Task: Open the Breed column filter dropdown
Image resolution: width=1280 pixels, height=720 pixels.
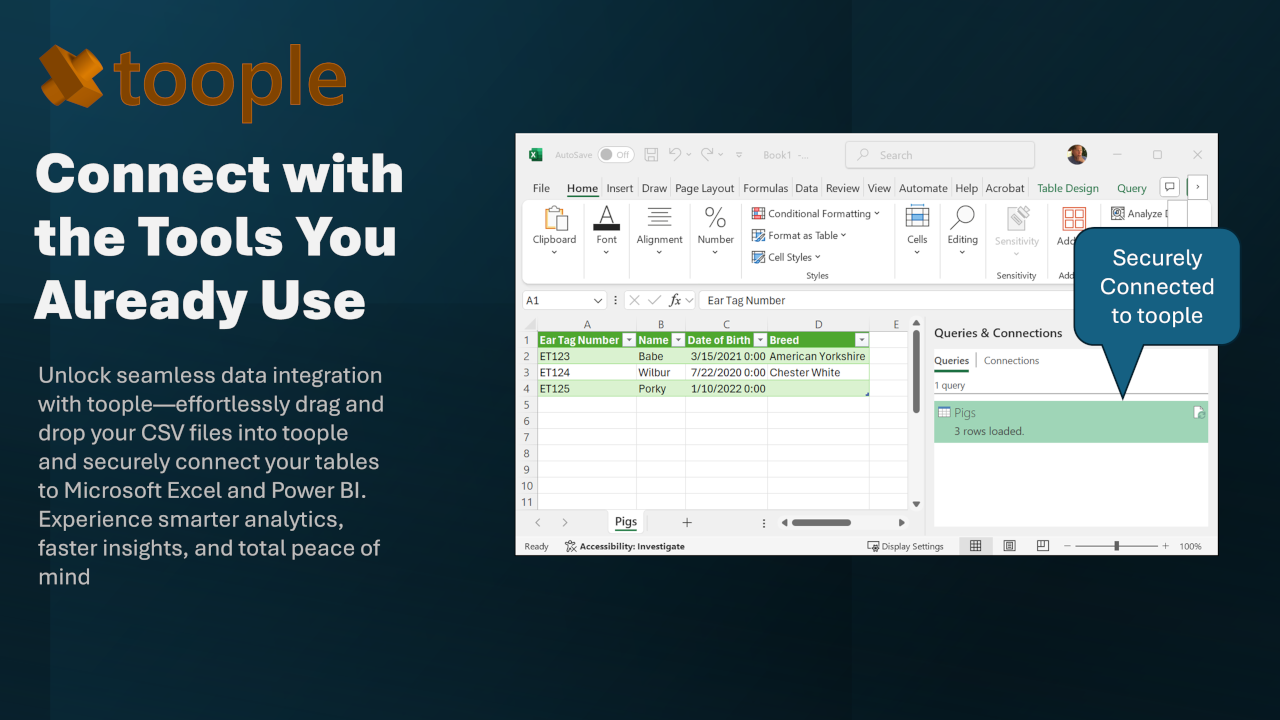Action: [x=861, y=340]
